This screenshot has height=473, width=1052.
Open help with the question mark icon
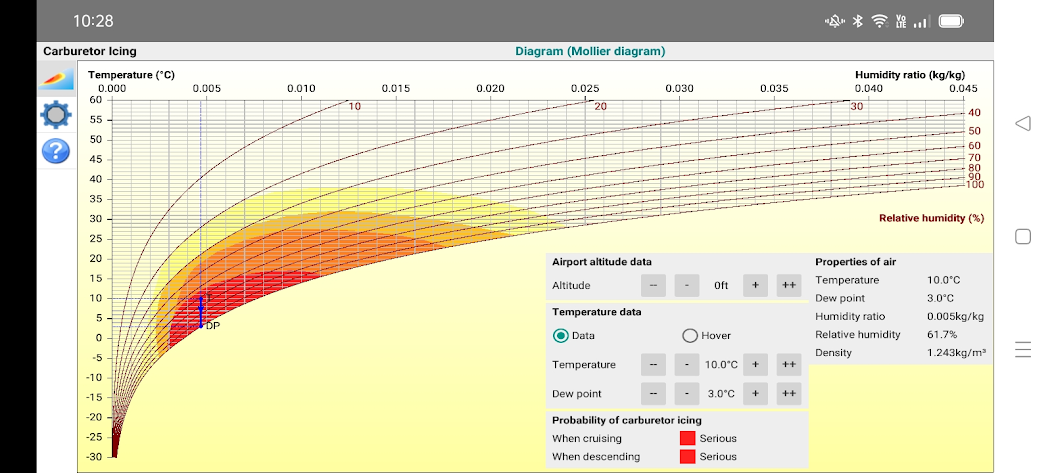pyautogui.click(x=56, y=151)
